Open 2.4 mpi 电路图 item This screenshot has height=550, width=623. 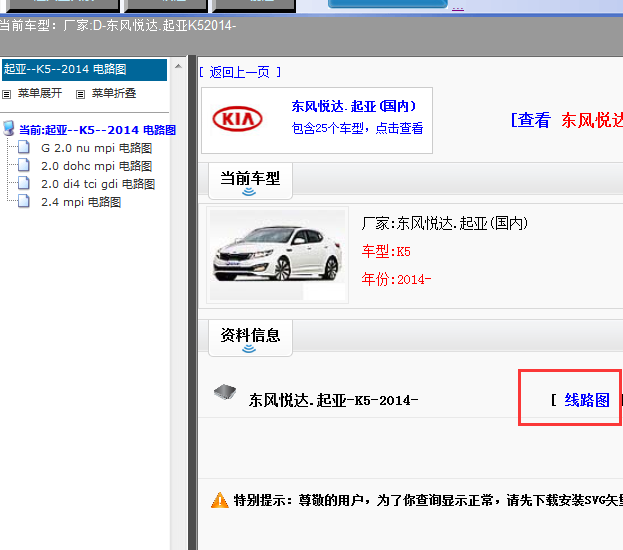81,202
